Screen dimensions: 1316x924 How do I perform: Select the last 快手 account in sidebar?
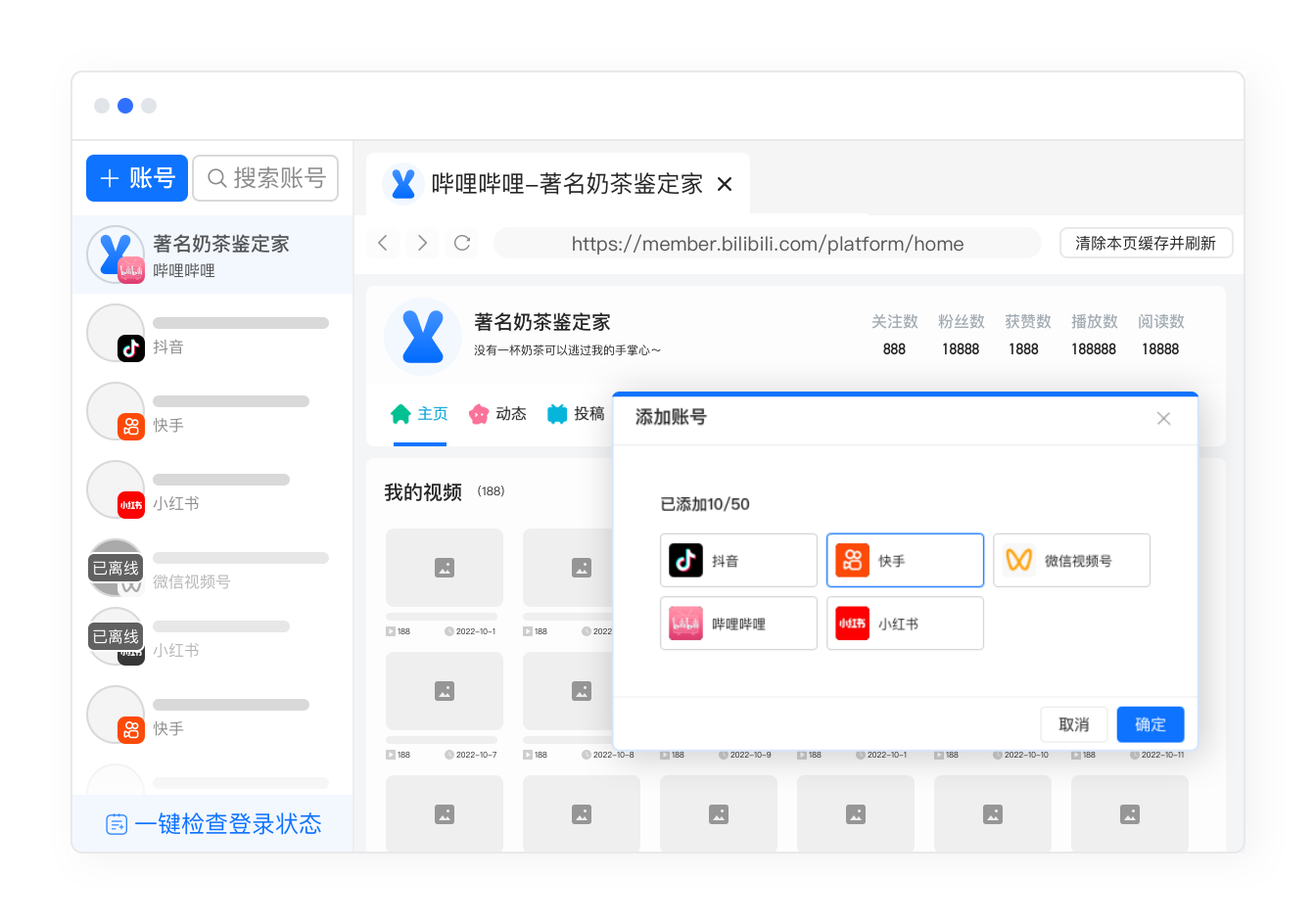coord(212,715)
